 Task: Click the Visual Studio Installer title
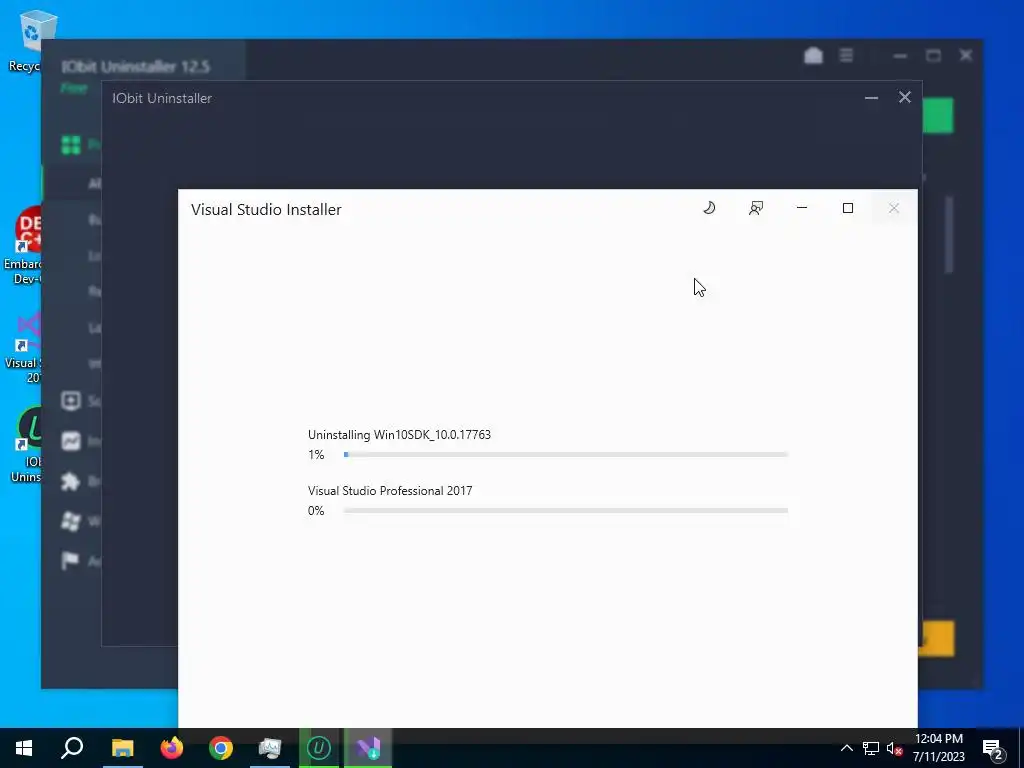tap(266, 210)
